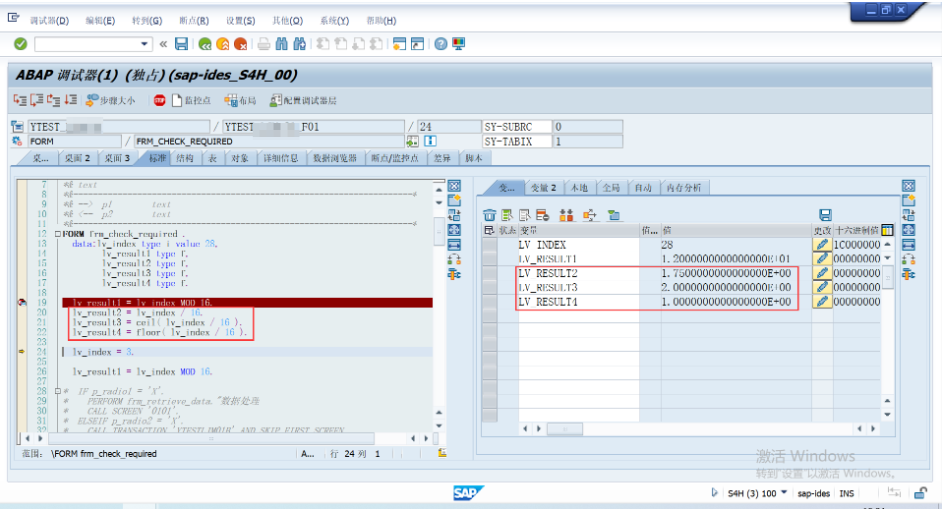Click the blue Help question mark icon
Viewport: 945px width, 509px height.
(441, 44)
